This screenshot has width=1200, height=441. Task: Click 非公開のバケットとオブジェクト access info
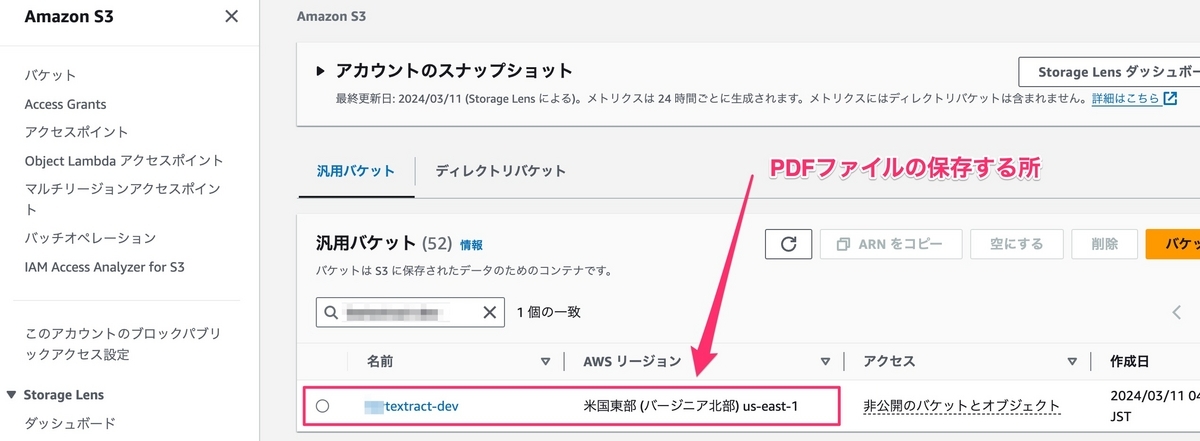tap(962, 406)
